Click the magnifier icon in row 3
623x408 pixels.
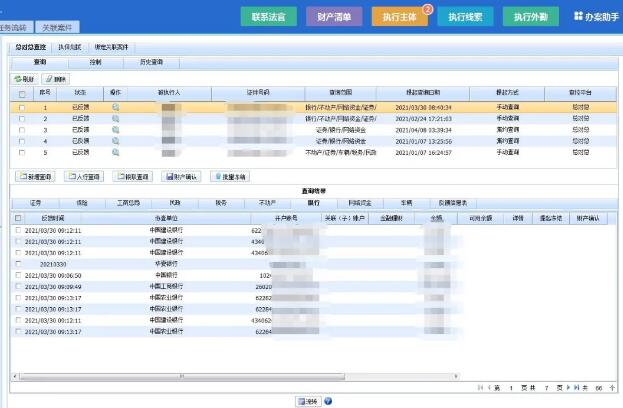[116, 130]
